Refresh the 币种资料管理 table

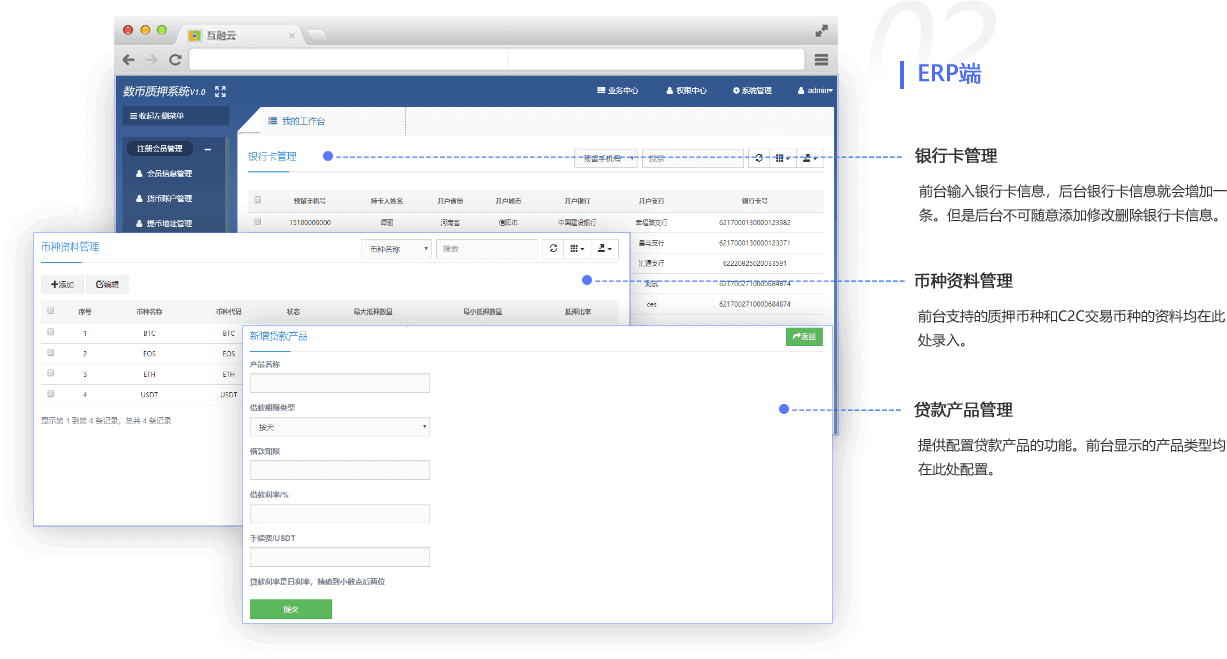tap(553, 249)
